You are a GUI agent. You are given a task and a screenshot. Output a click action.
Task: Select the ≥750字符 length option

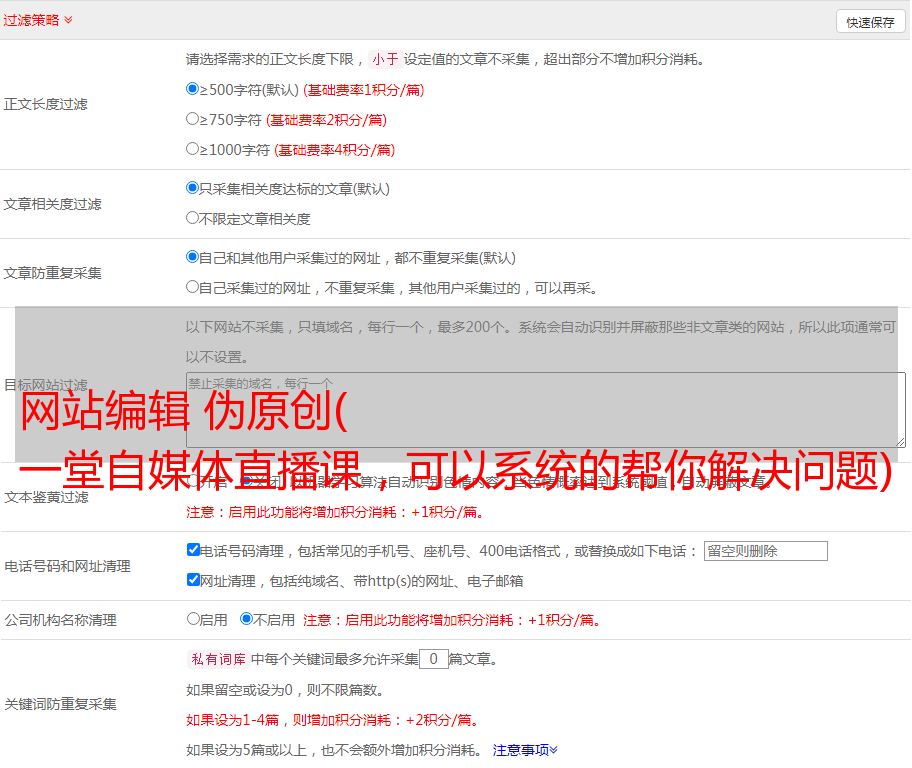tap(193, 119)
